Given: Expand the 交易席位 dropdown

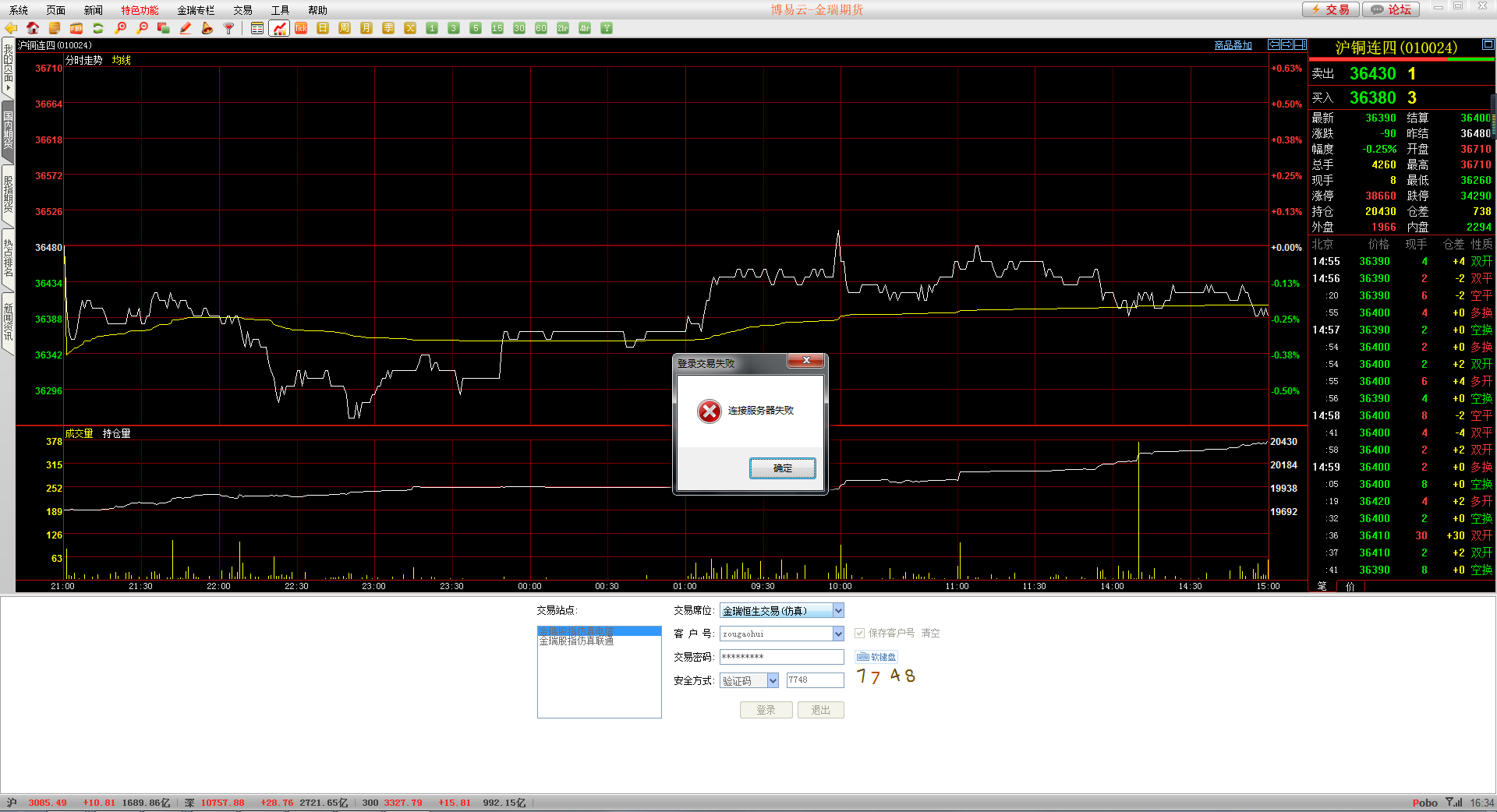Looking at the screenshot, I should pos(838,611).
